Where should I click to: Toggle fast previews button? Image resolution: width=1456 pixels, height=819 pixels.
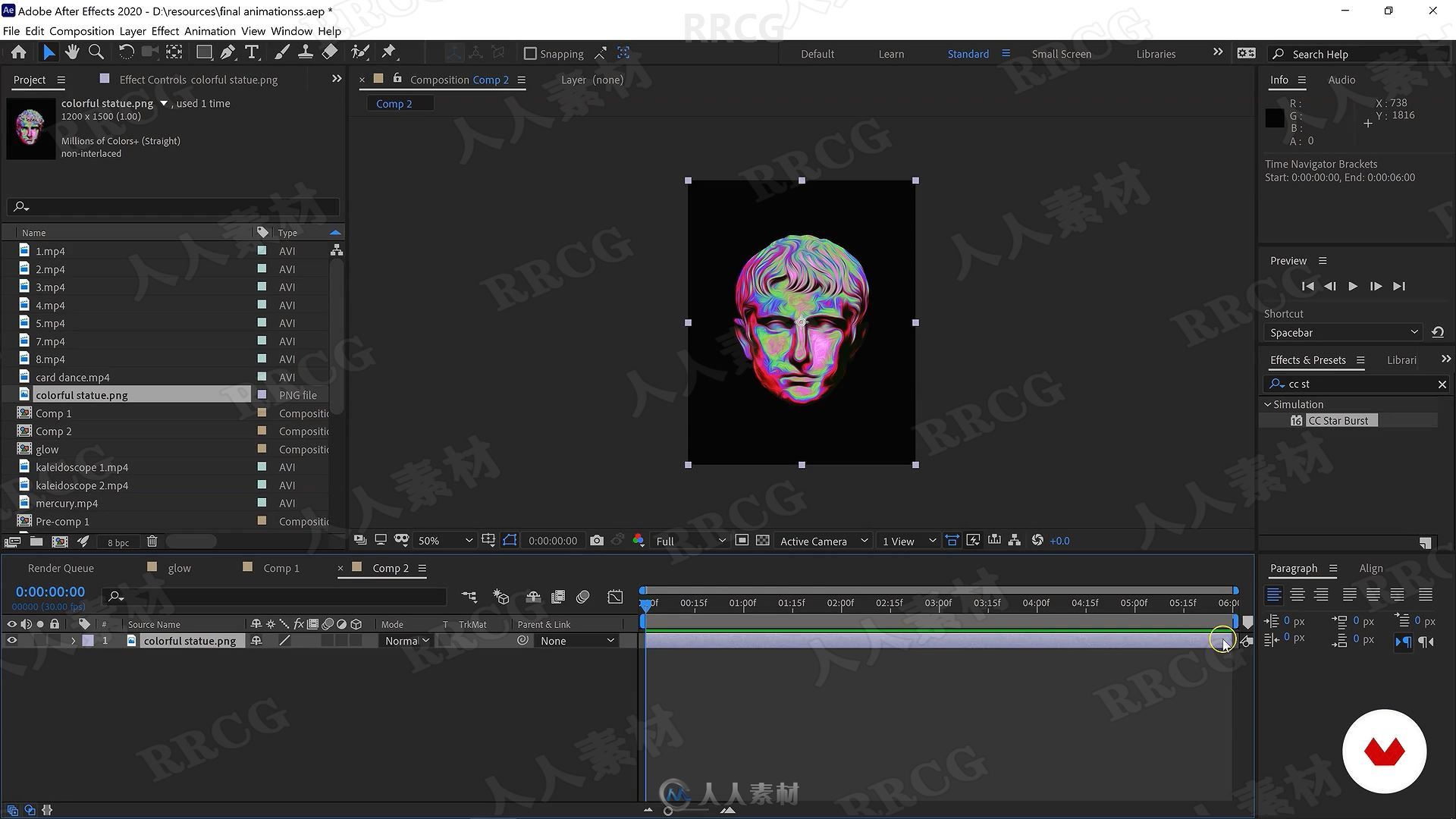coord(973,541)
